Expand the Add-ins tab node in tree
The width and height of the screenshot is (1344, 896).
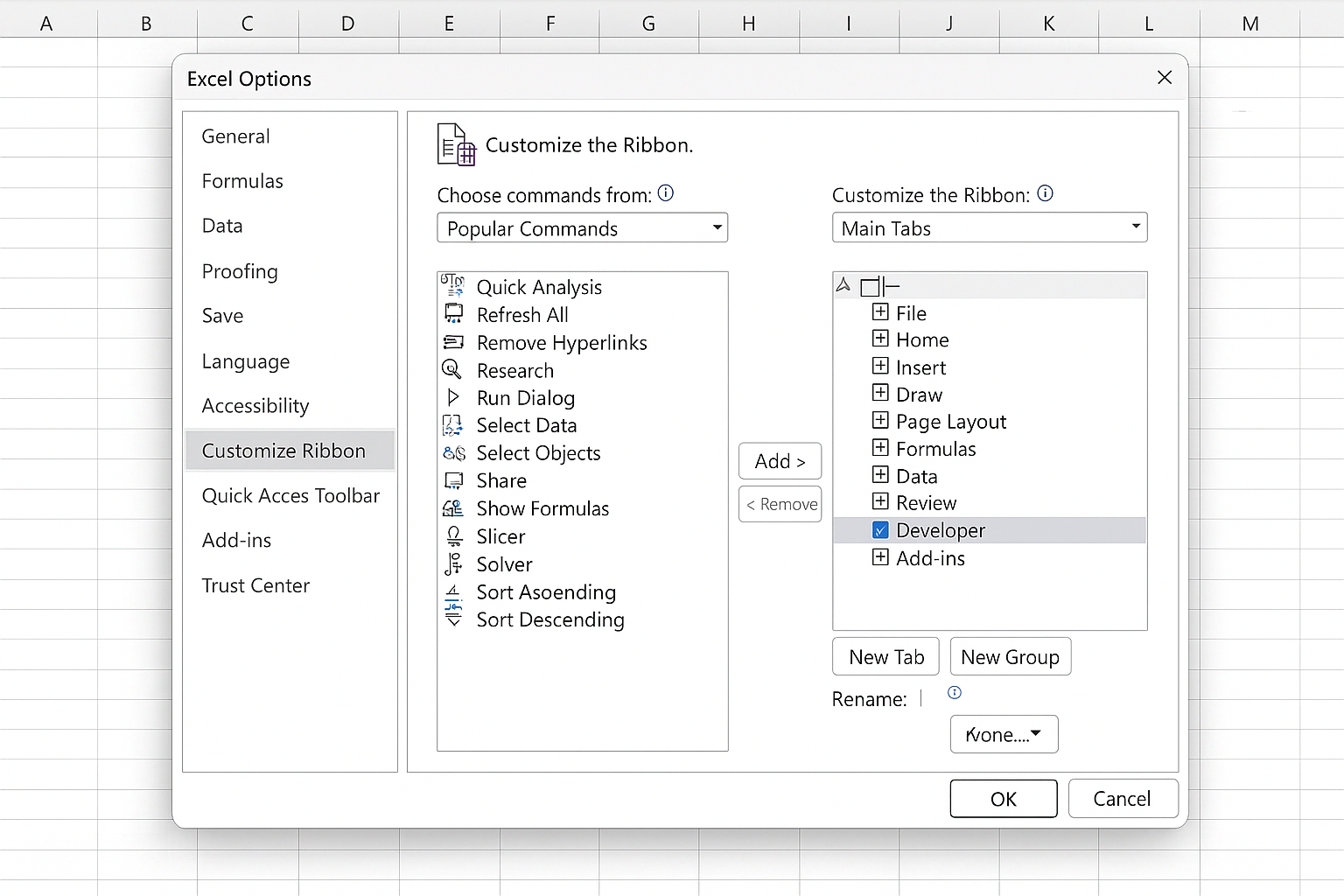(x=880, y=557)
